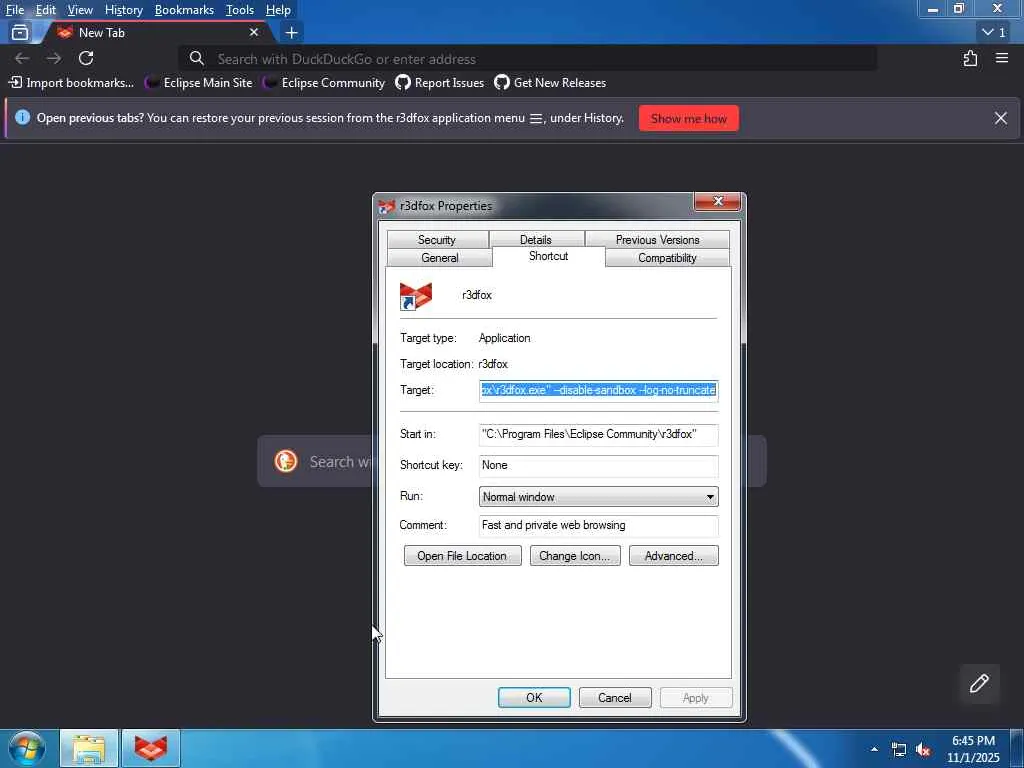The height and width of the screenshot is (768, 1024).
Task: Open the Report Issues GitHub bookmark
Action: coord(440,83)
